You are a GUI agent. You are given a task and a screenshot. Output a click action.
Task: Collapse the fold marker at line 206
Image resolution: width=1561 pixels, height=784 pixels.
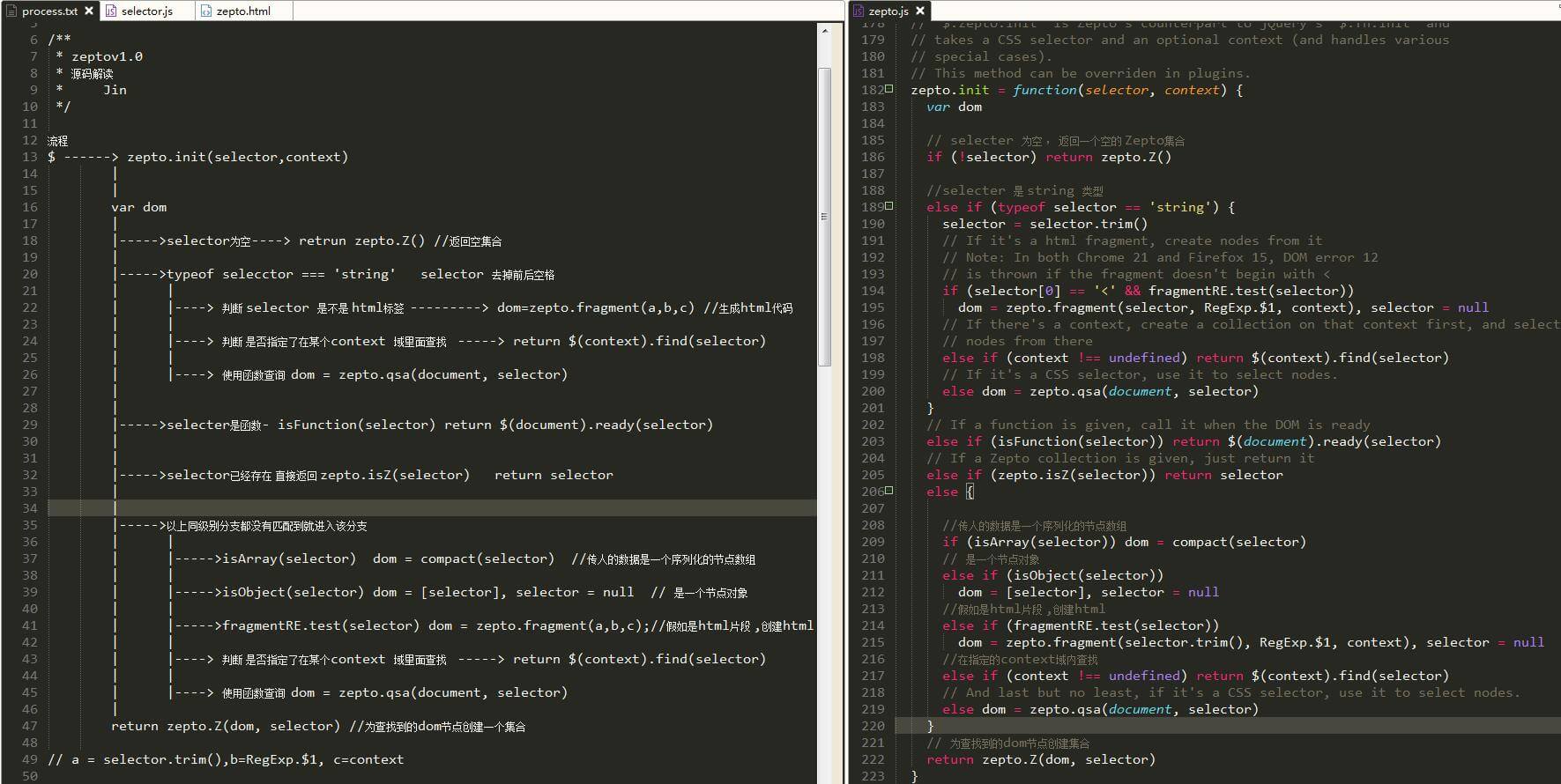point(889,491)
